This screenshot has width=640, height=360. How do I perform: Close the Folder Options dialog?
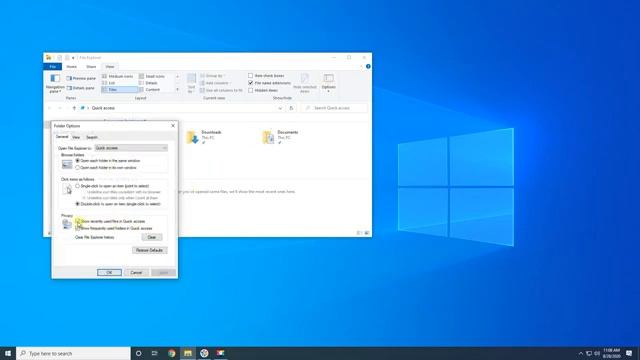(173, 126)
